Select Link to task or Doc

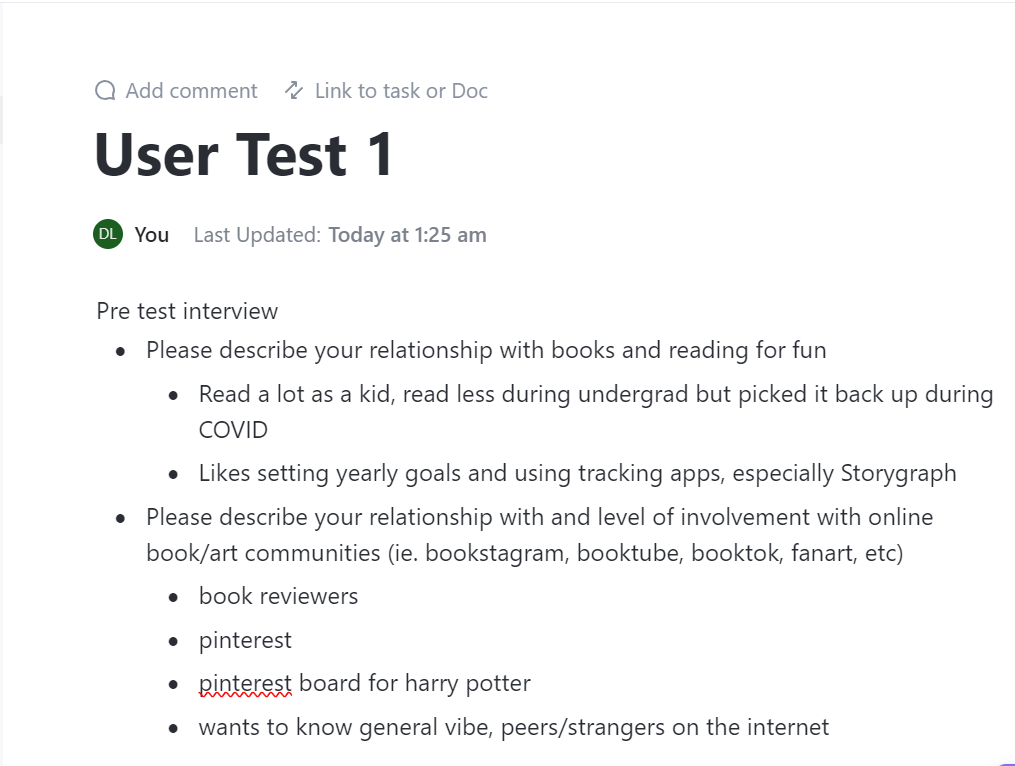pos(386,91)
